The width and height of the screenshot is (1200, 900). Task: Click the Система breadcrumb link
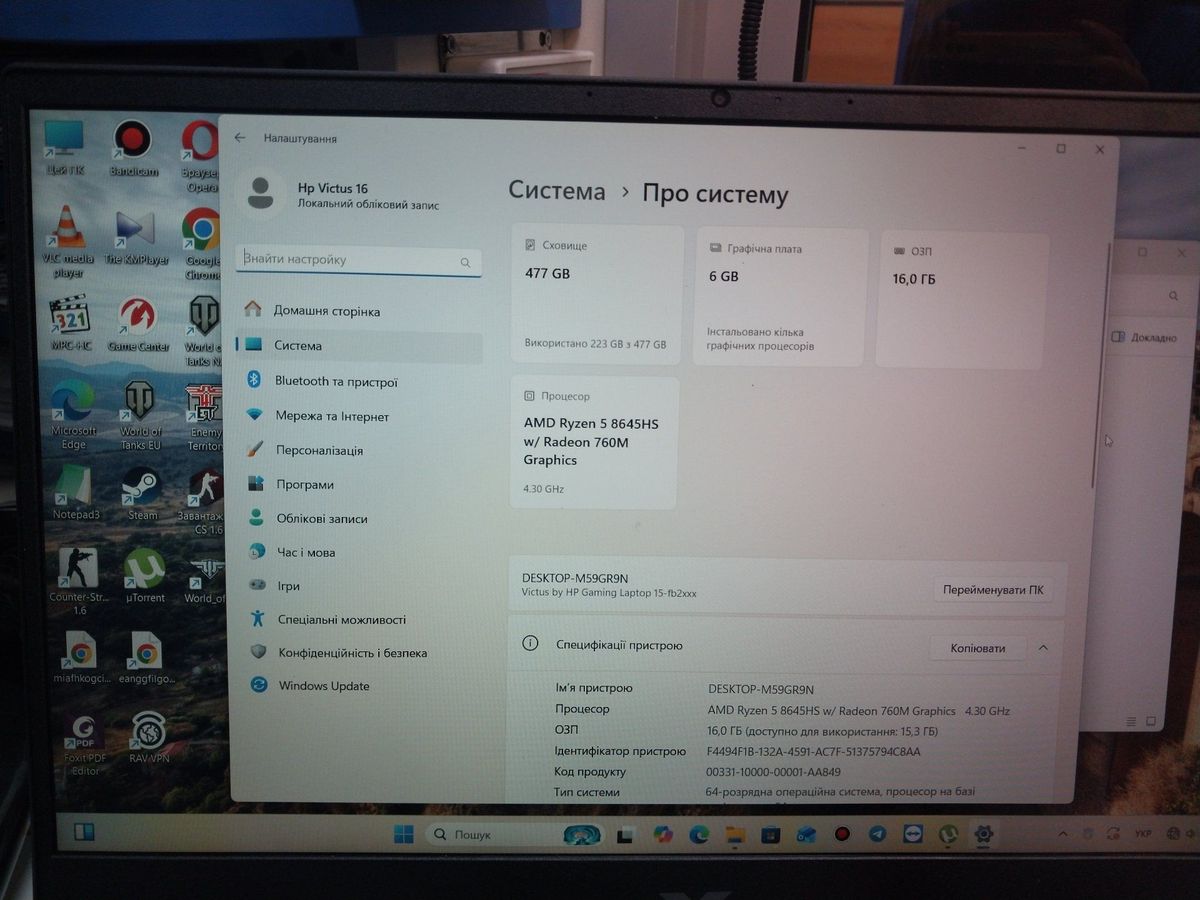[556, 192]
